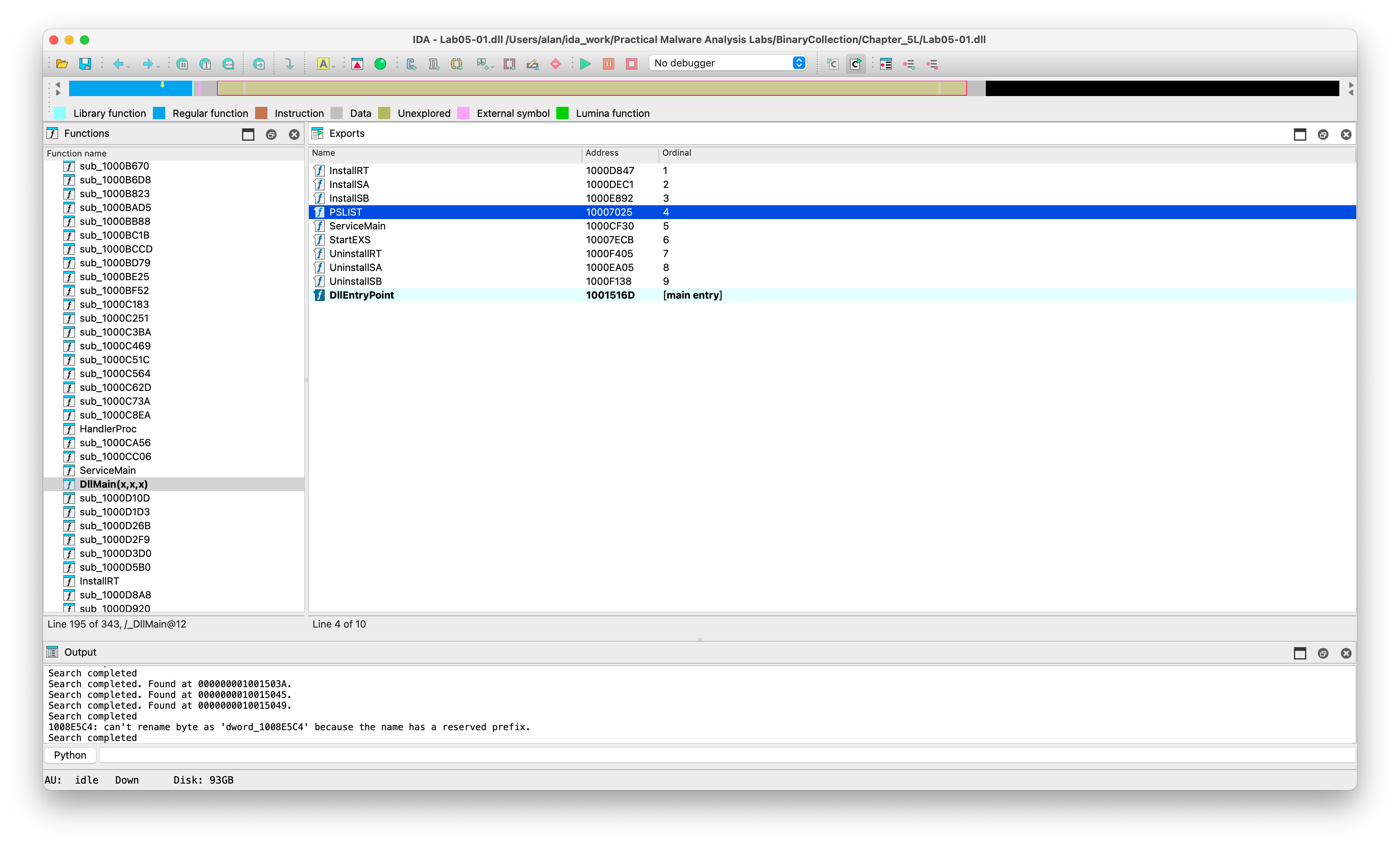1400x847 pixels.
Task: Click the Regular function legend color swatch
Action: pos(159,113)
